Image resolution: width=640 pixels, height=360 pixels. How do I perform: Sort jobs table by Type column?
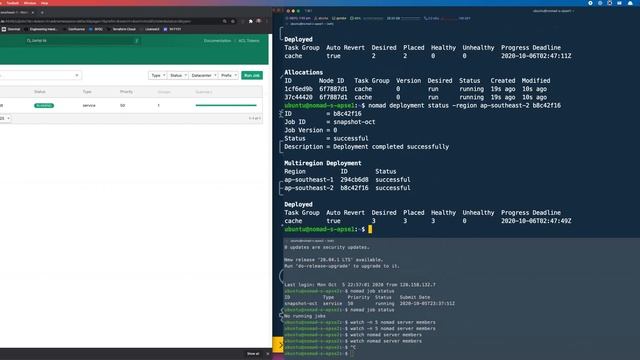pyautogui.click(x=87, y=92)
